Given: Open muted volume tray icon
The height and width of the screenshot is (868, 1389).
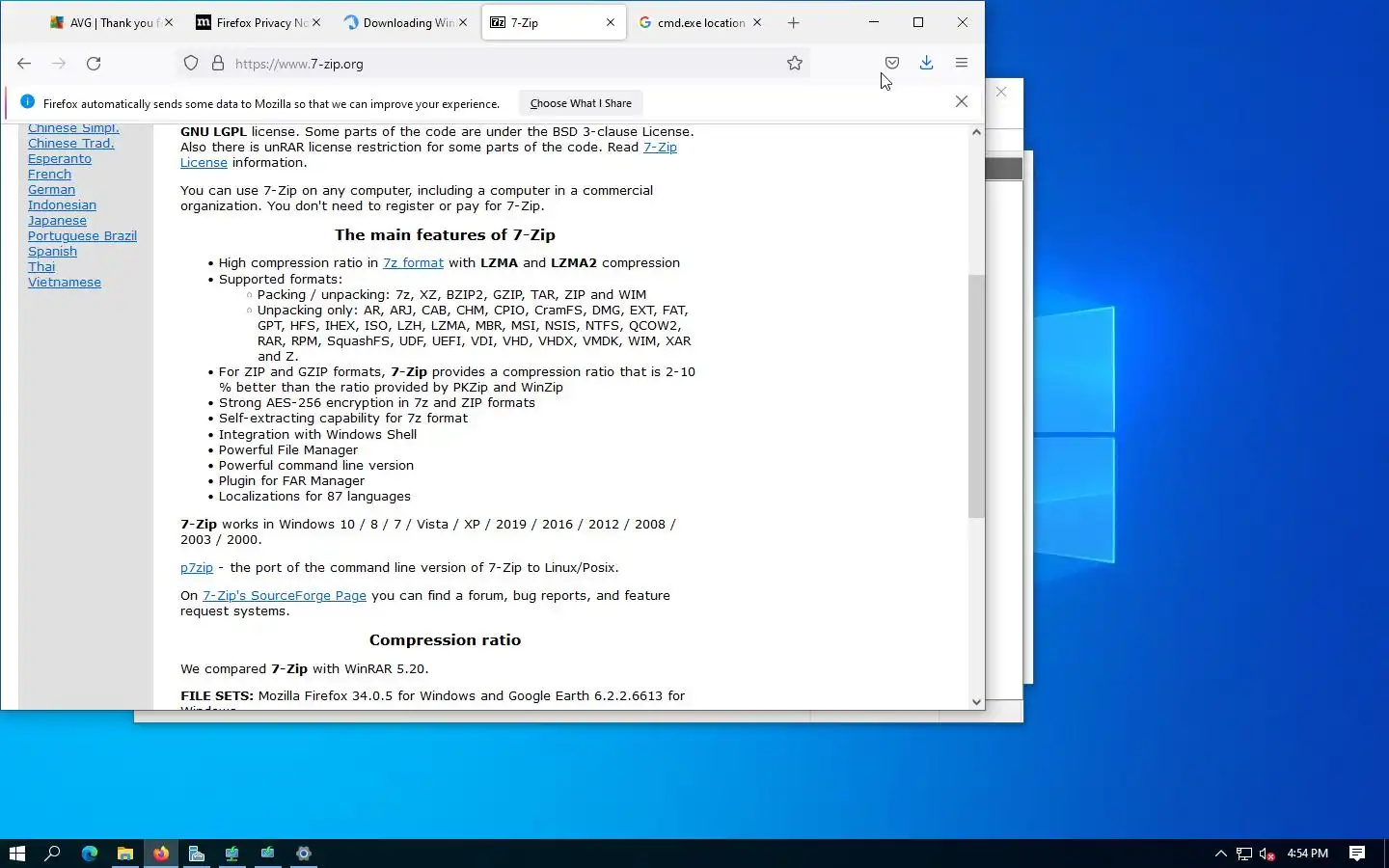Looking at the screenshot, I should point(1267,854).
